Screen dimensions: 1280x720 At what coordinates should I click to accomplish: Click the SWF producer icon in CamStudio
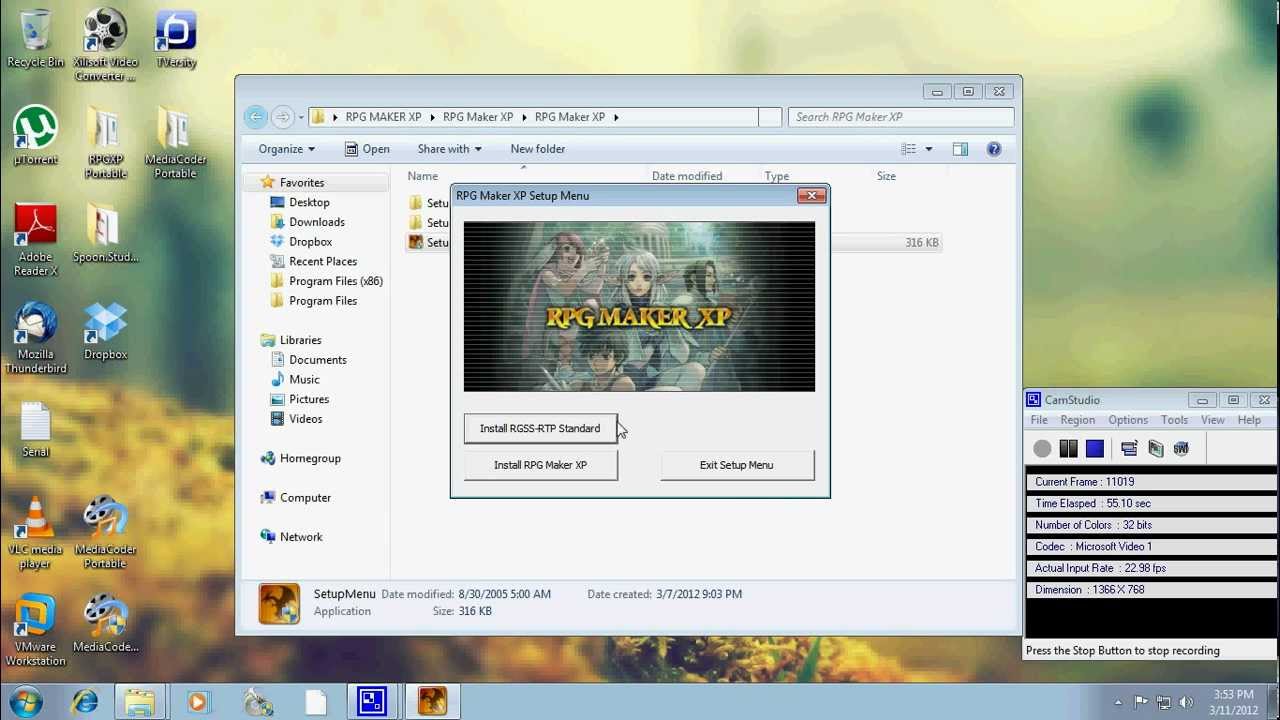click(1181, 449)
